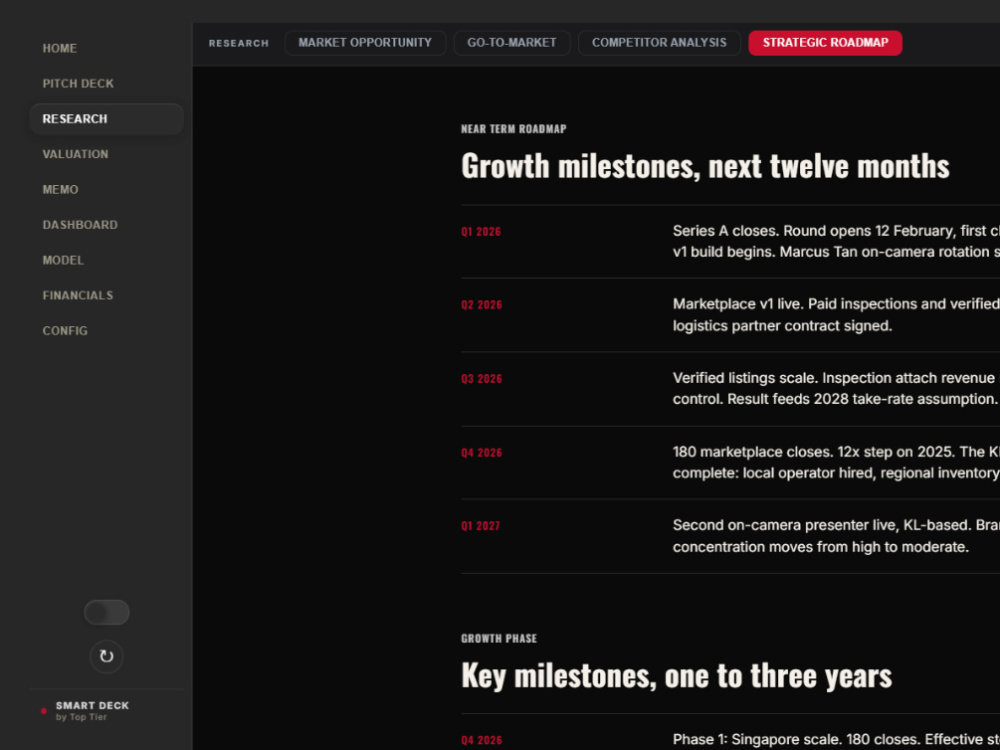This screenshot has height=750, width=1000.
Task: Select Research in the sidebar
Action: point(107,119)
